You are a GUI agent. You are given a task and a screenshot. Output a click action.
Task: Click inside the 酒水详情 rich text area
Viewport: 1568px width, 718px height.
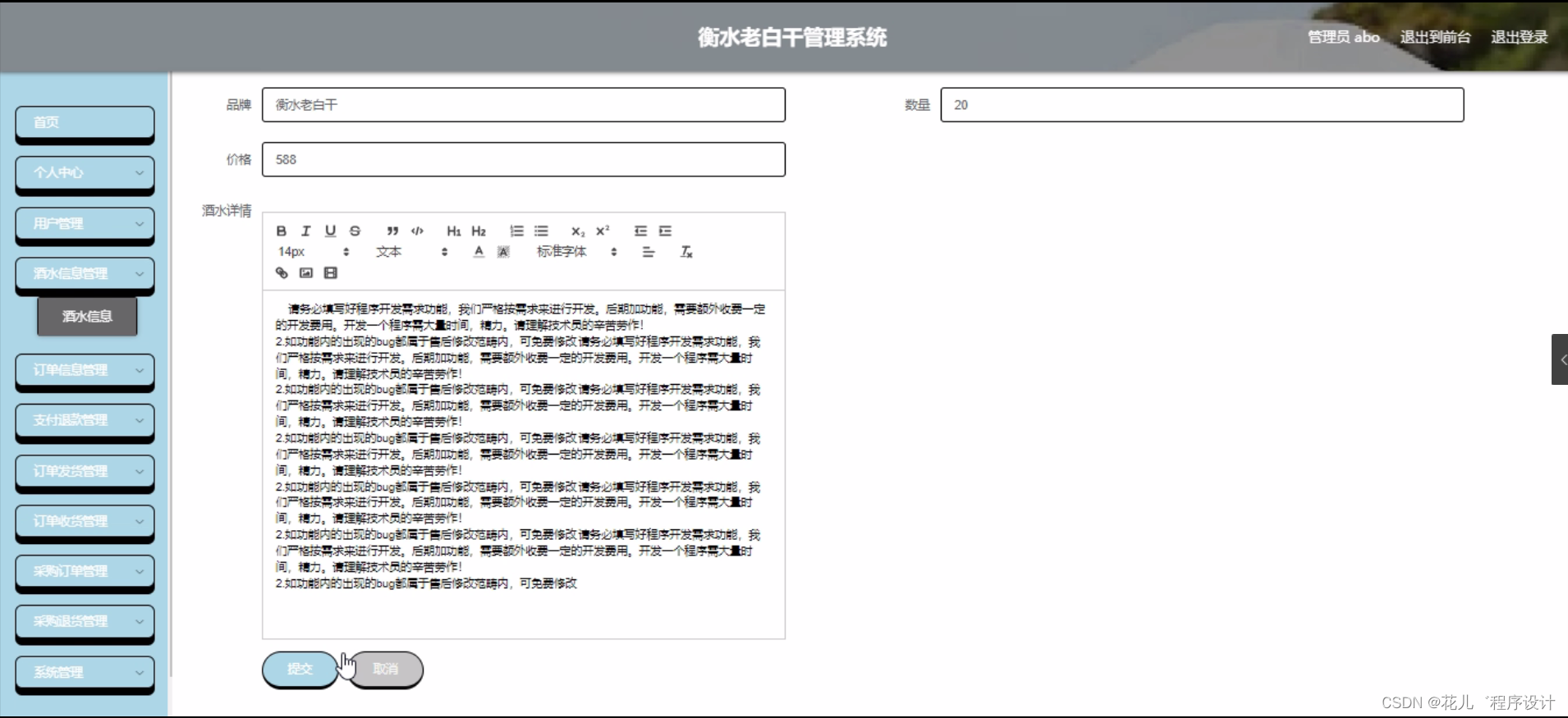coord(524,464)
